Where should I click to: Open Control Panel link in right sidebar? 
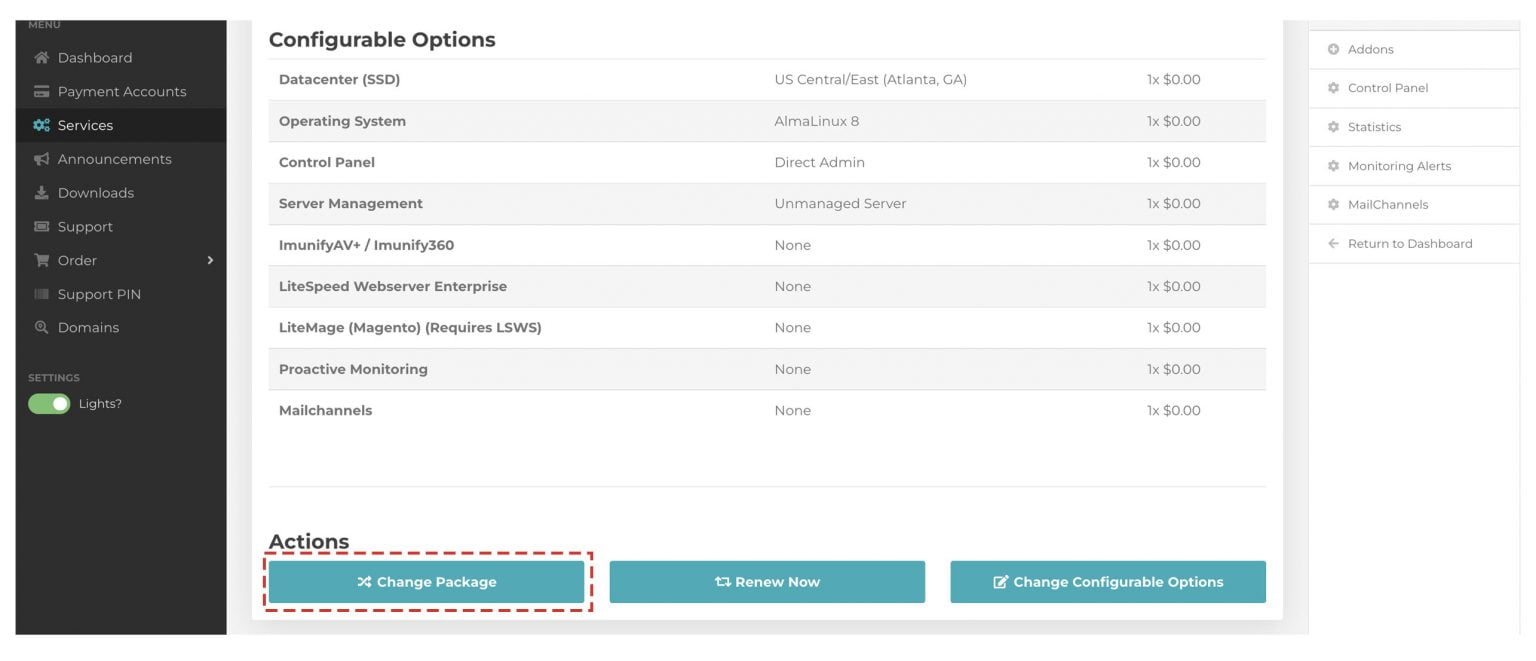pyautogui.click(x=1387, y=88)
